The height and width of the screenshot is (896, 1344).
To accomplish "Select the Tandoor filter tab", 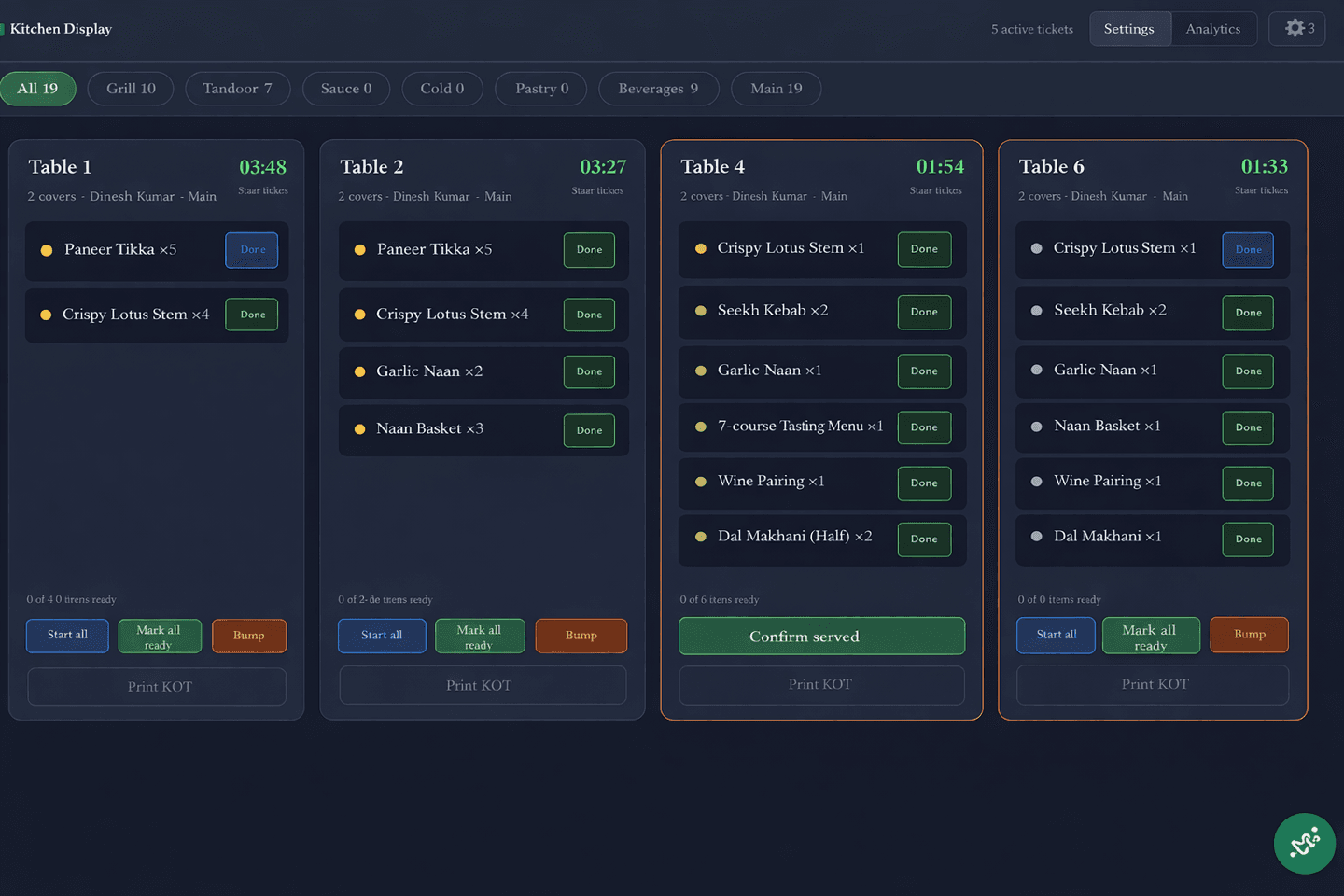I will (x=237, y=88).
